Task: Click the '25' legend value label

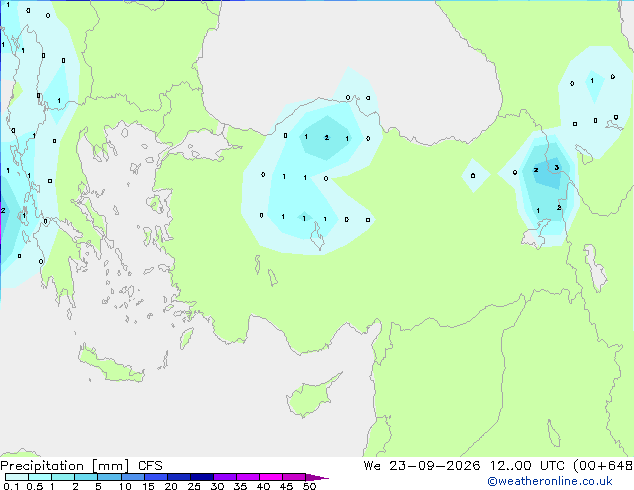Action: [x=194, y=486]
